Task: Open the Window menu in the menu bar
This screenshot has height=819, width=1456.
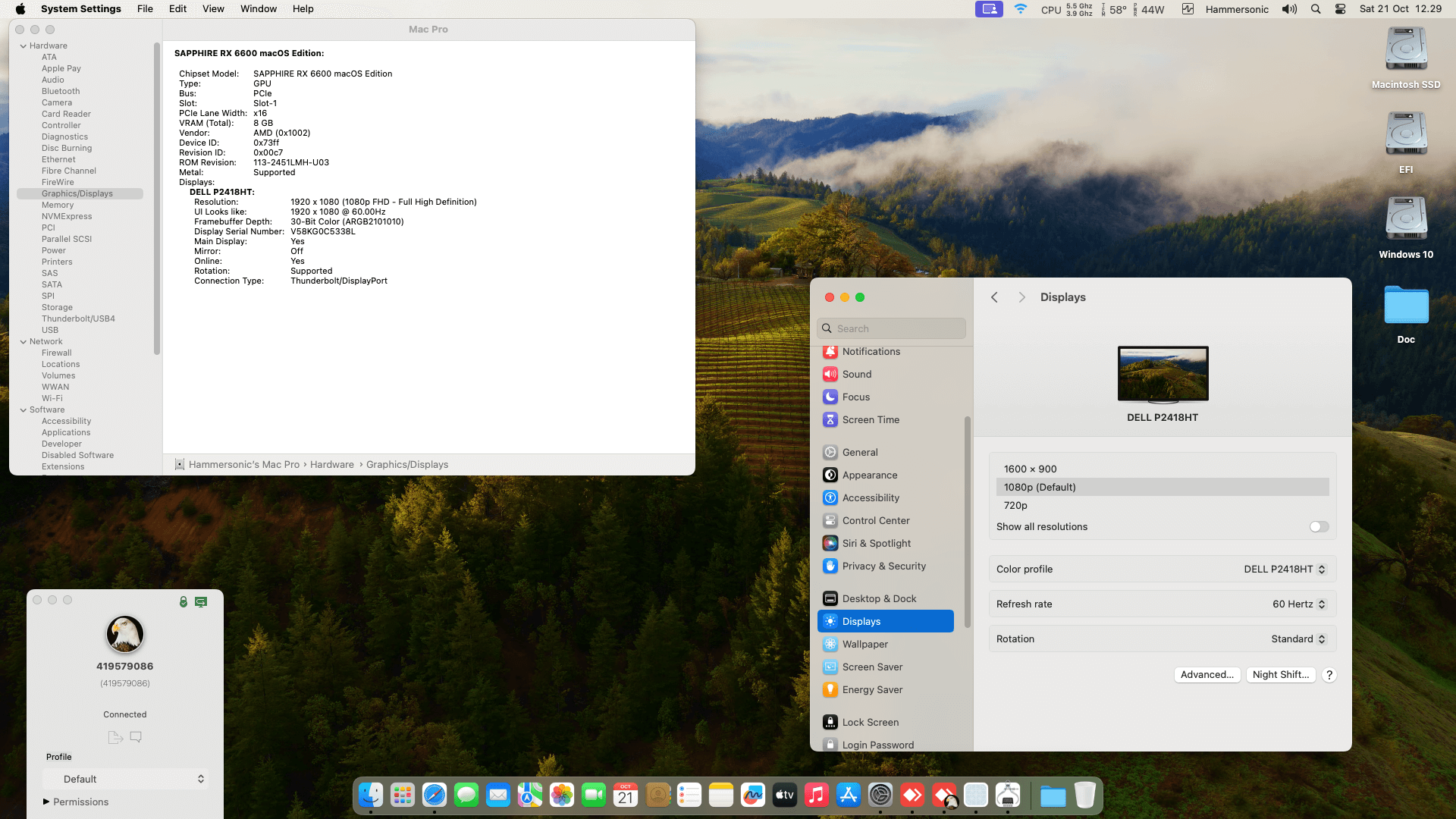Action: click(258, 9)
